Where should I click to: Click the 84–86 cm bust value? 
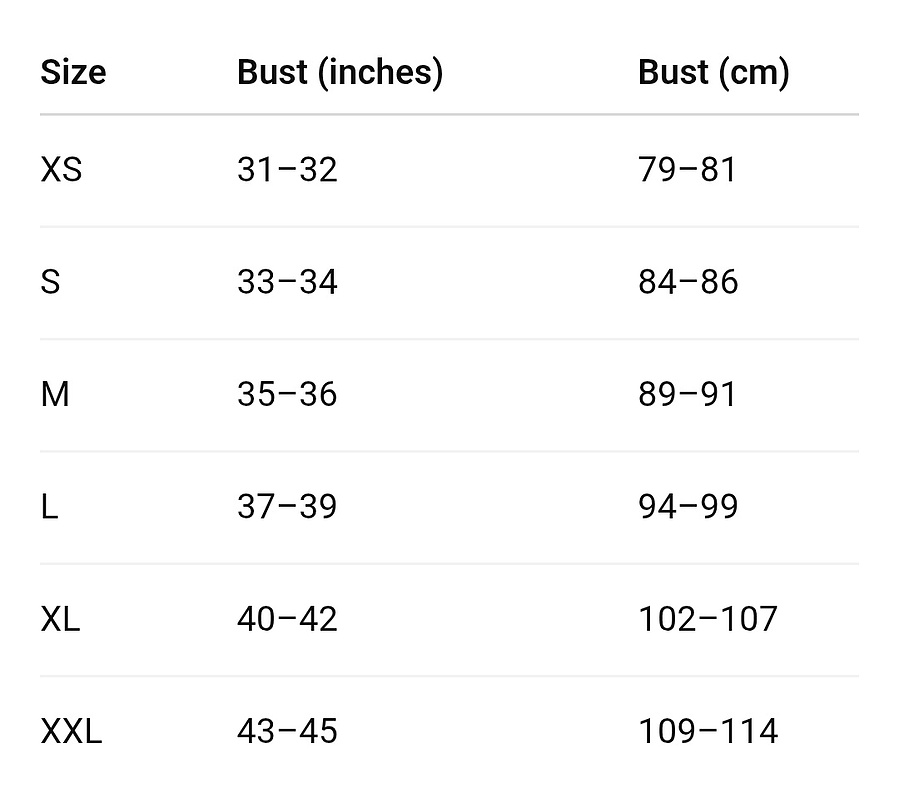click(688, 282)
